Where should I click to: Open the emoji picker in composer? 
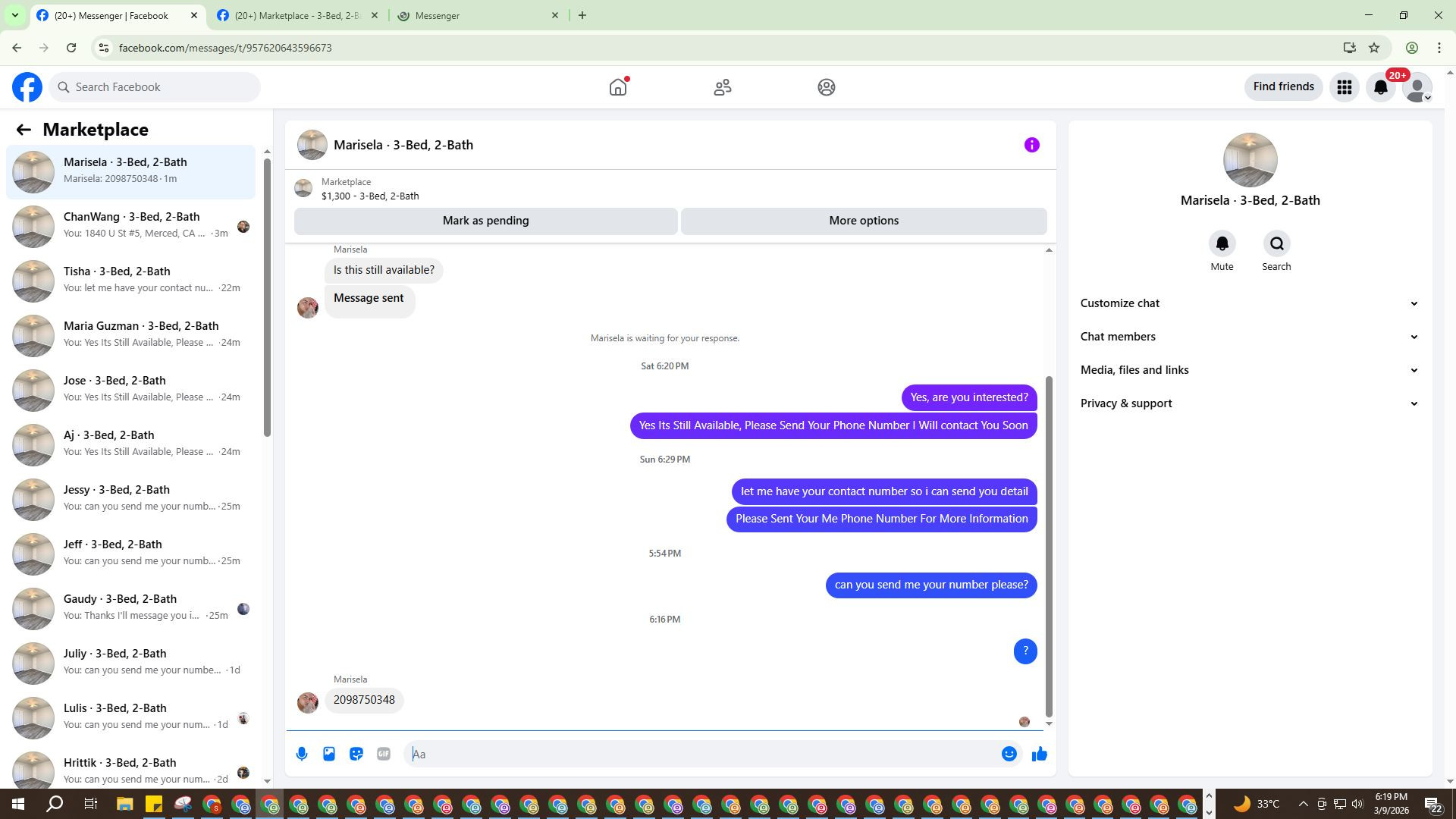click(x=1009, y=754)
